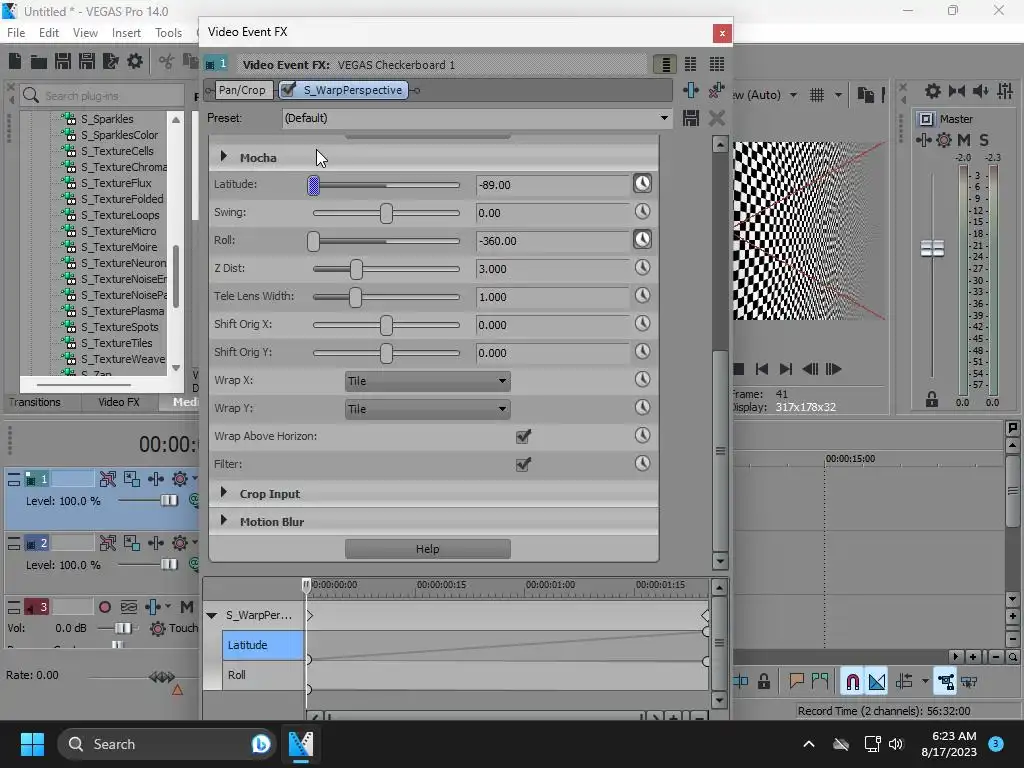Switch to three-column parameter view icon
This screenshot has height=768, width=1024.
coord(716,64)
